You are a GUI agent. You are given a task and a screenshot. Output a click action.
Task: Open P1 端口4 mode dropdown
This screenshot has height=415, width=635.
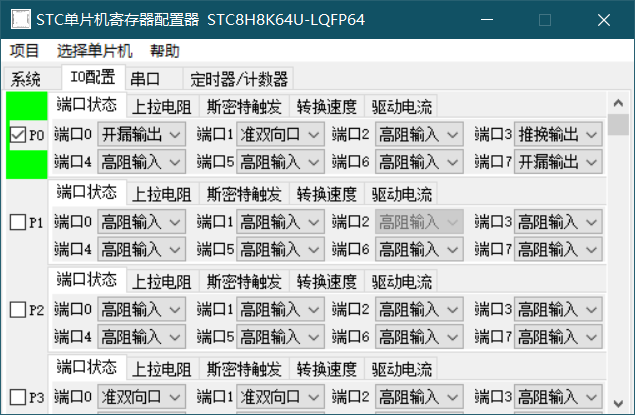coord(141,249)
